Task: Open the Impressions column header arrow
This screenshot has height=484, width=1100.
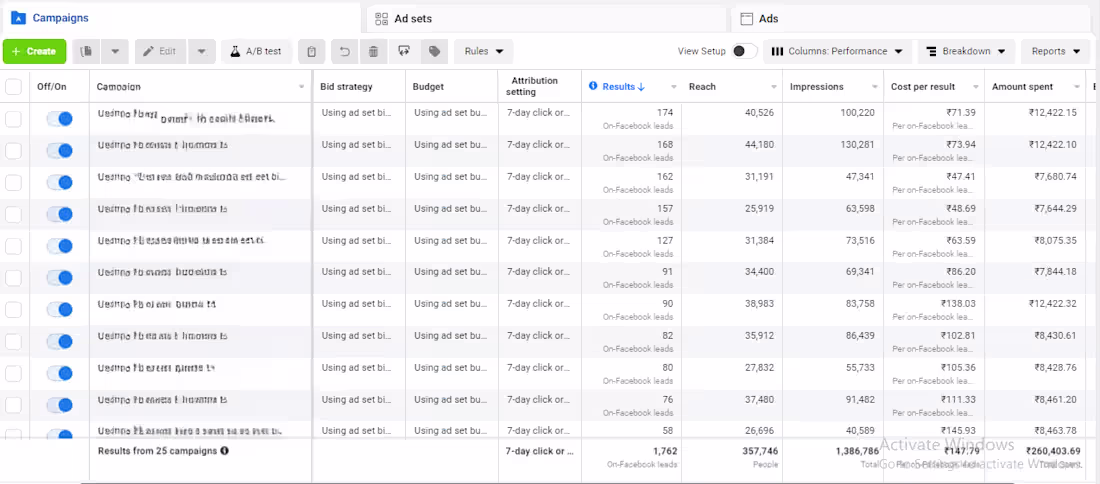Action: coord(876,87)
